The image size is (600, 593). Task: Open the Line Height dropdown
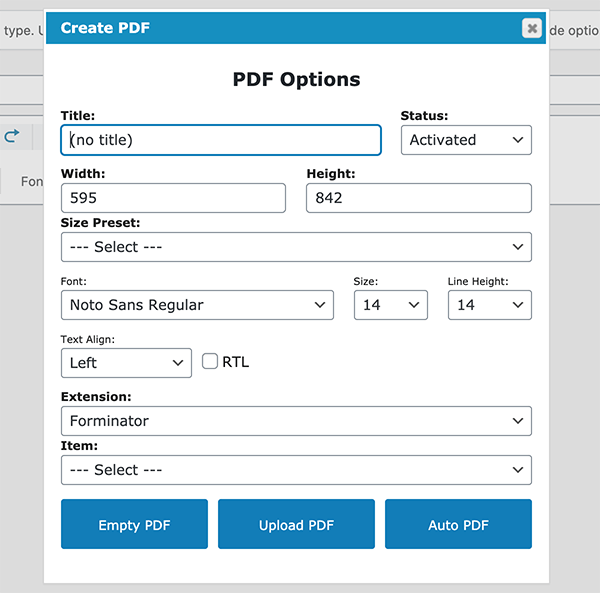[x=489, y=305]
